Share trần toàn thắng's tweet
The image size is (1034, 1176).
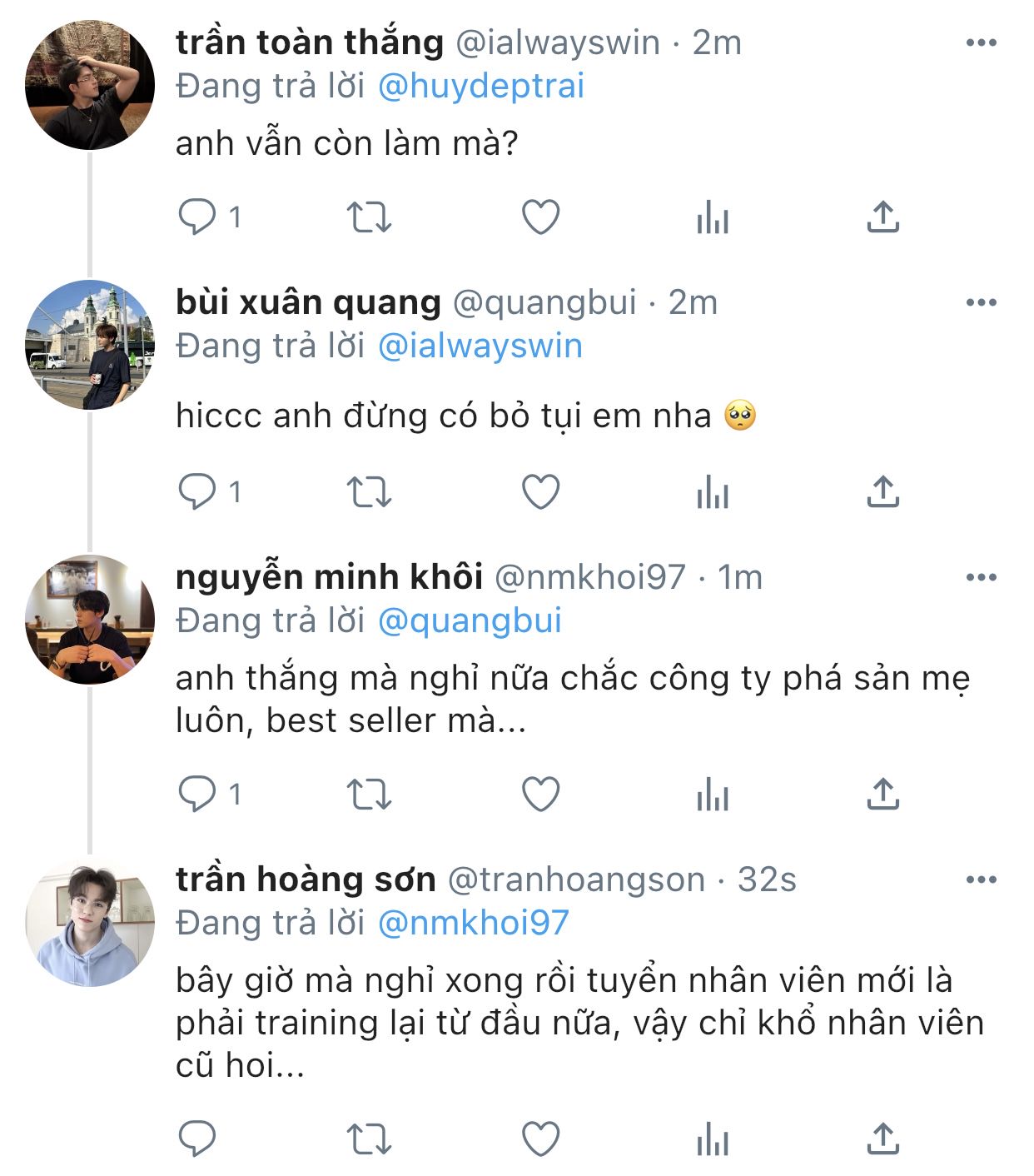point(882,217)
